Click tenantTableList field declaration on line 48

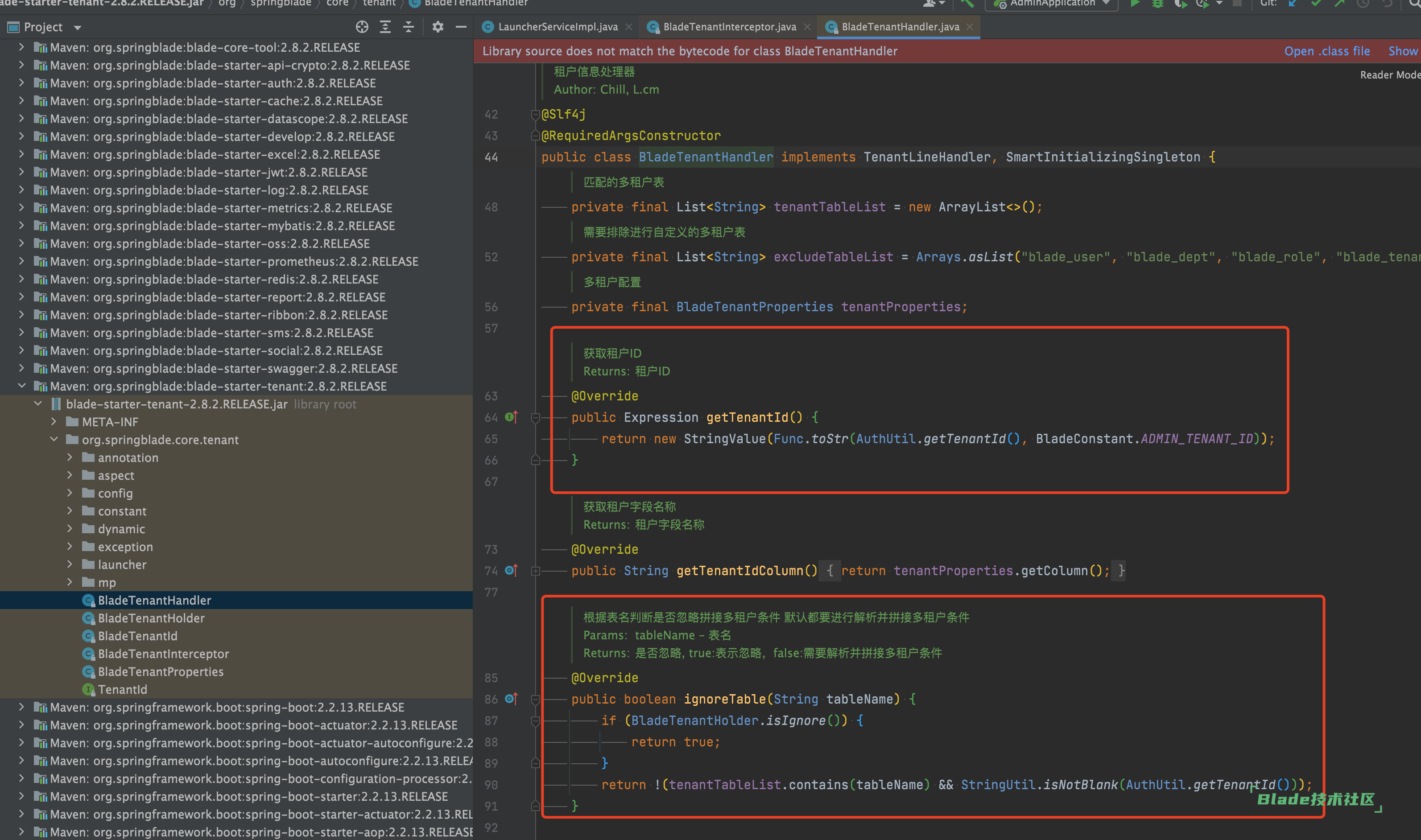(x=830, y=207)
